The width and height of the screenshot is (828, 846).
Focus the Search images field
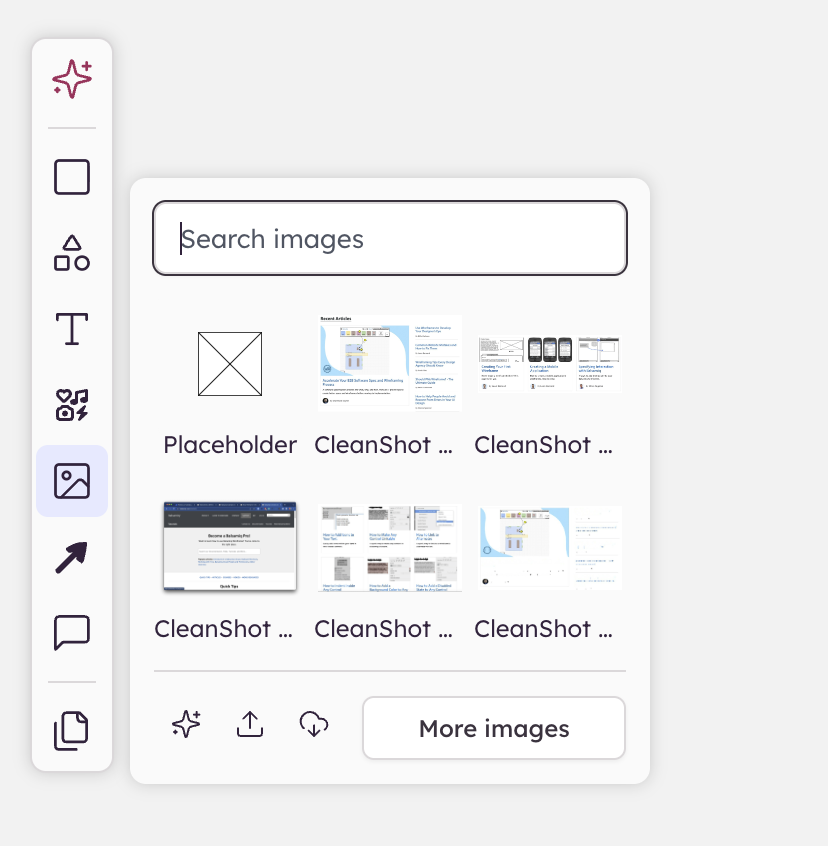(x=390, y=239)
